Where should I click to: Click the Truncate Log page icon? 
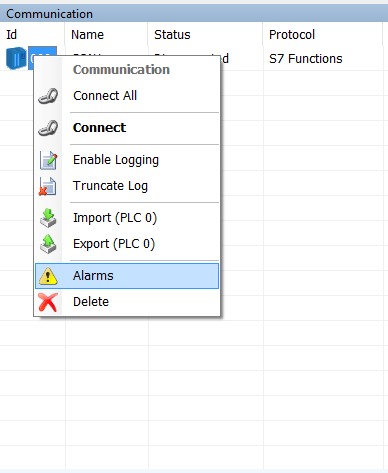pos(48,186)
